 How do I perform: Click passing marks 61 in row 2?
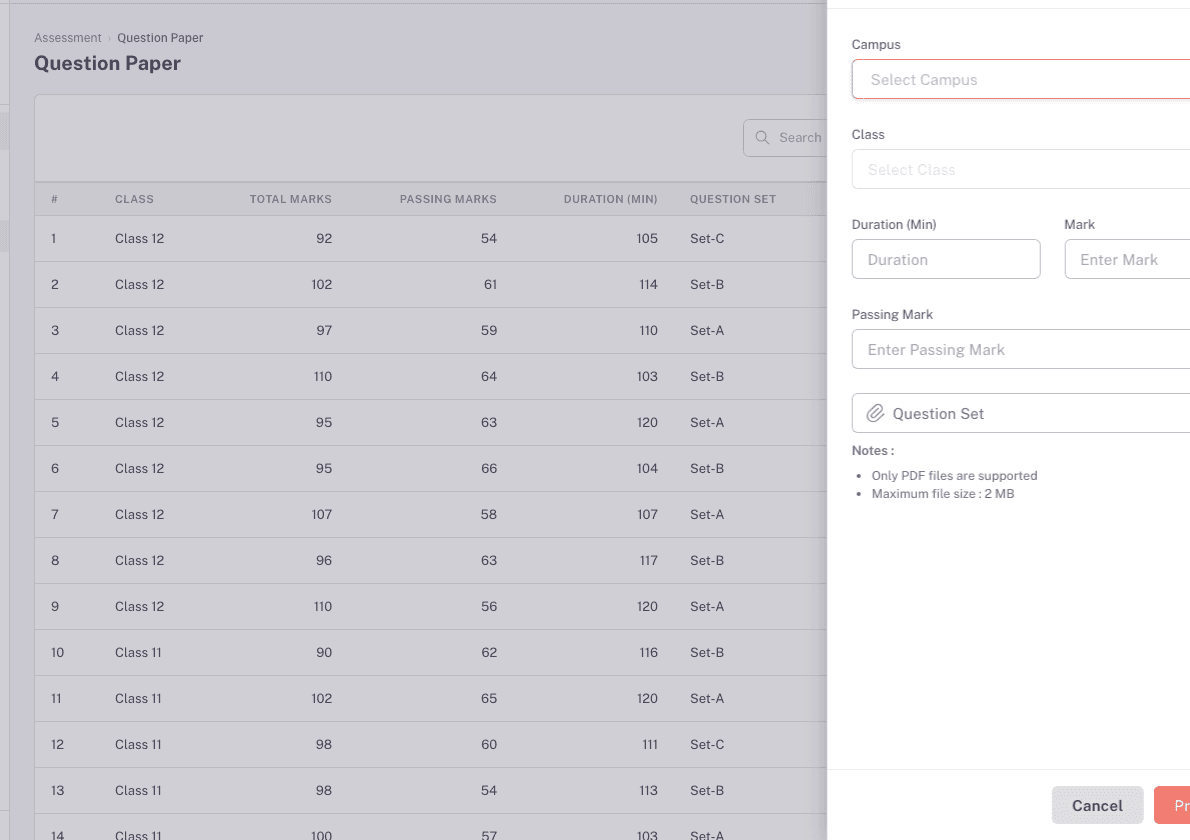490,285
